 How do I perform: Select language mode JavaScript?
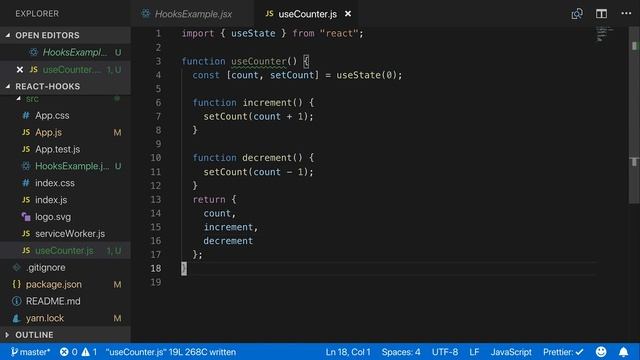511,352
